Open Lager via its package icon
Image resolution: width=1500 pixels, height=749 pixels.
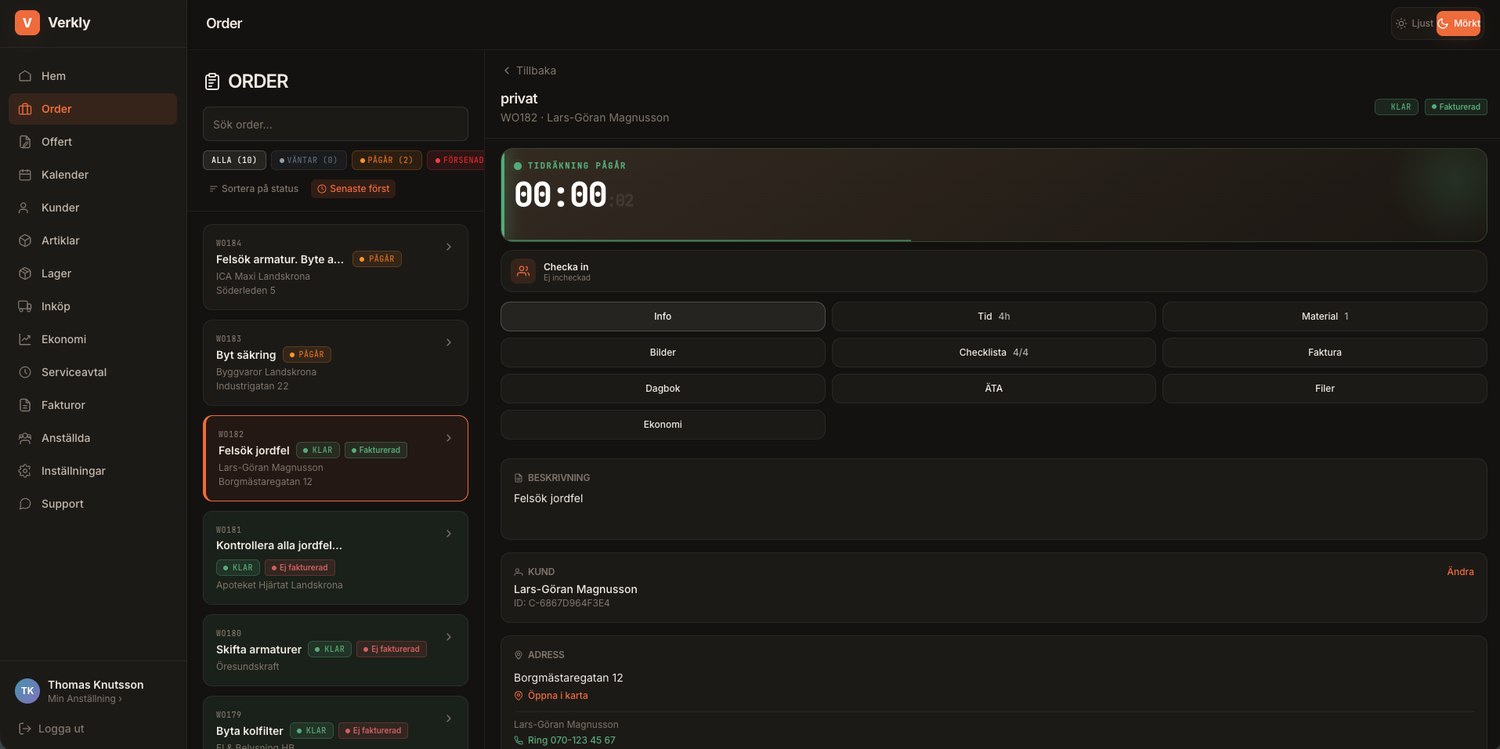25,274
